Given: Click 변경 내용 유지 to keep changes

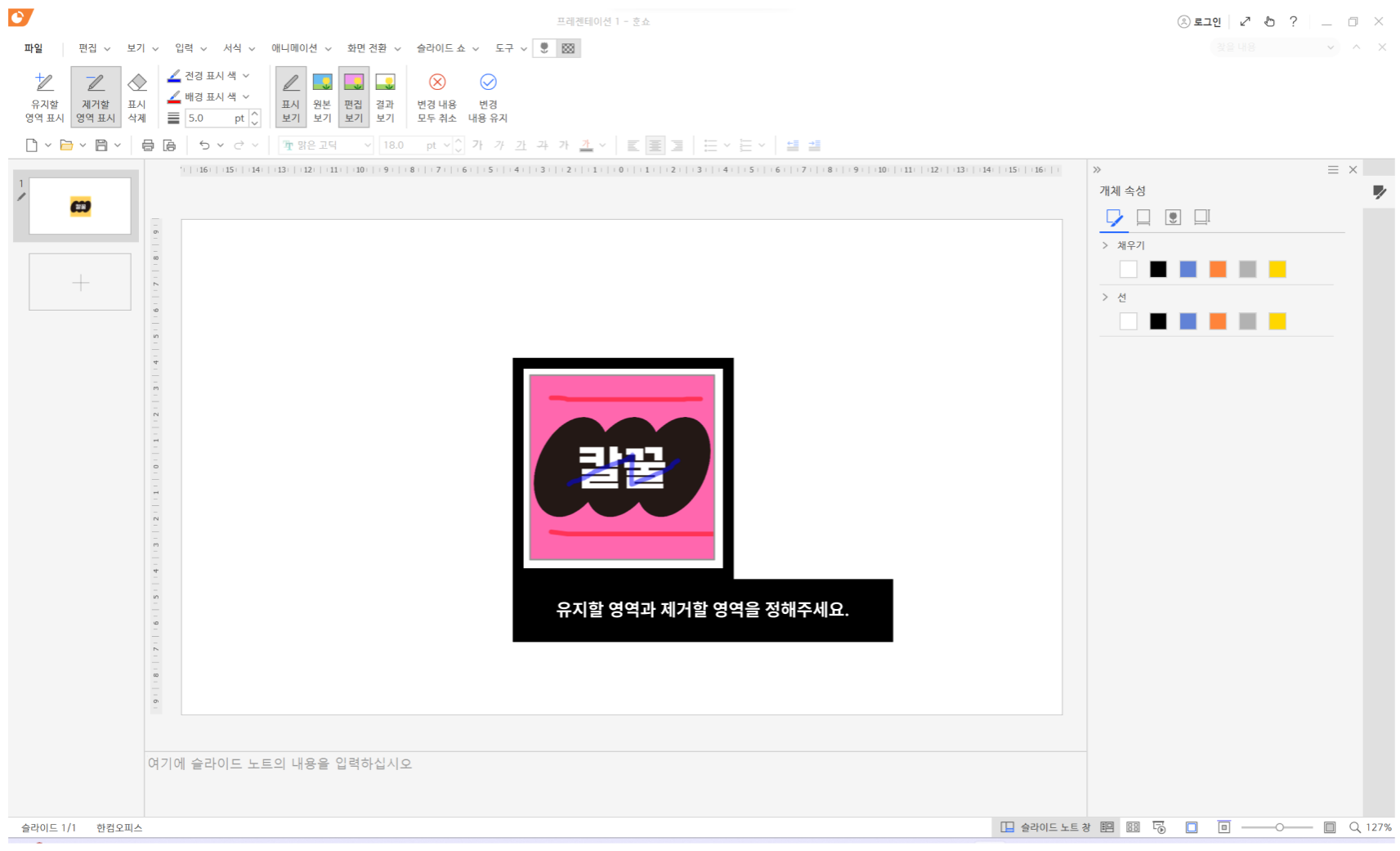Looking at the screenshot, I should coord(489,96).
